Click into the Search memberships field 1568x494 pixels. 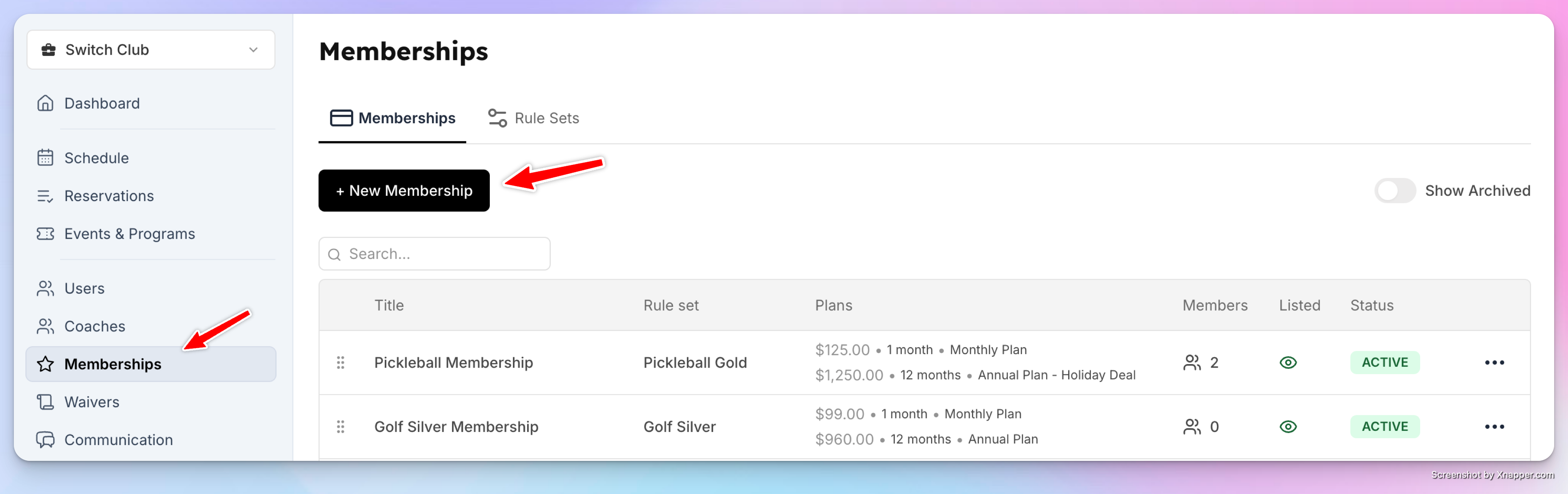point(435,254)
